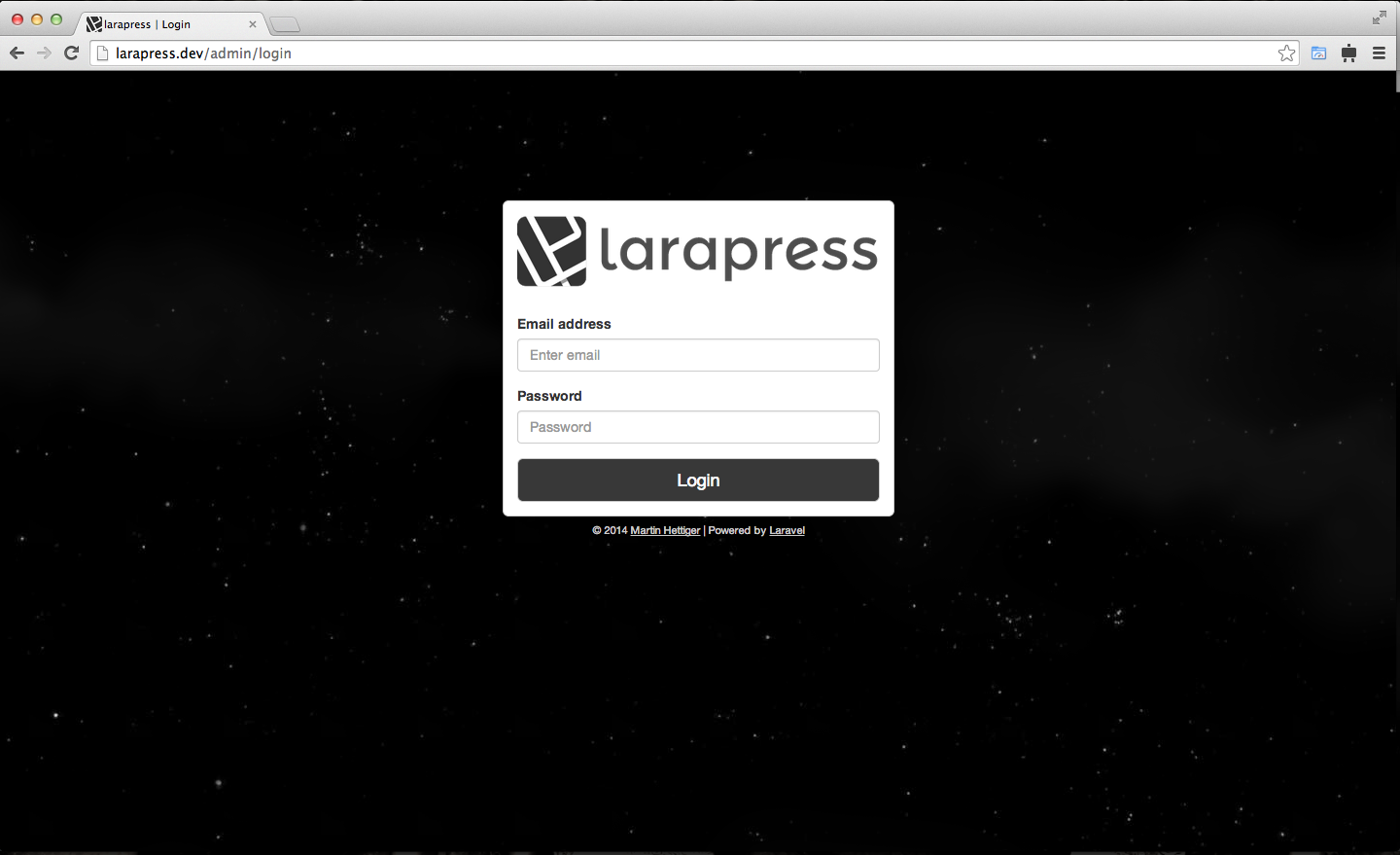Click the browser forward arrow
The height and width of the screenshot is (855, 1400).
(x=44, y=53)
